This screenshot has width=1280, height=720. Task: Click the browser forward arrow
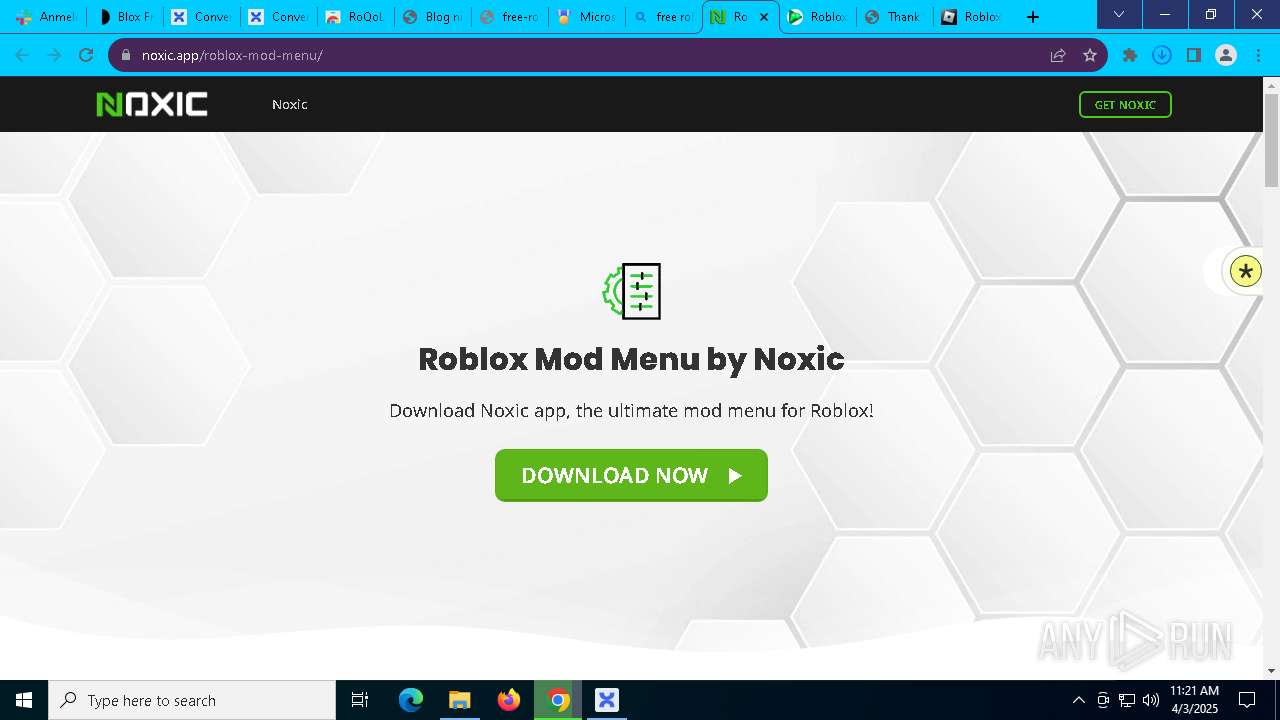tap(54, 55)
